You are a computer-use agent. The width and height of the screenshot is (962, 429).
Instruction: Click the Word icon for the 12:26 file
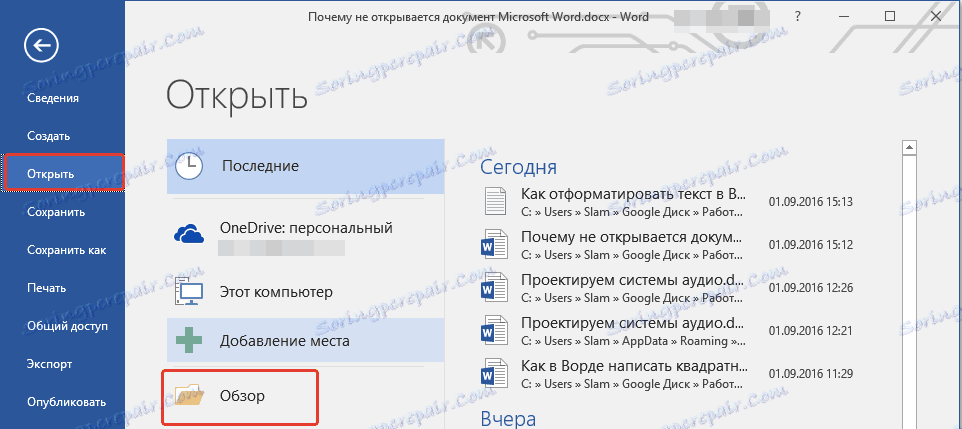click(x=494, y=287)
